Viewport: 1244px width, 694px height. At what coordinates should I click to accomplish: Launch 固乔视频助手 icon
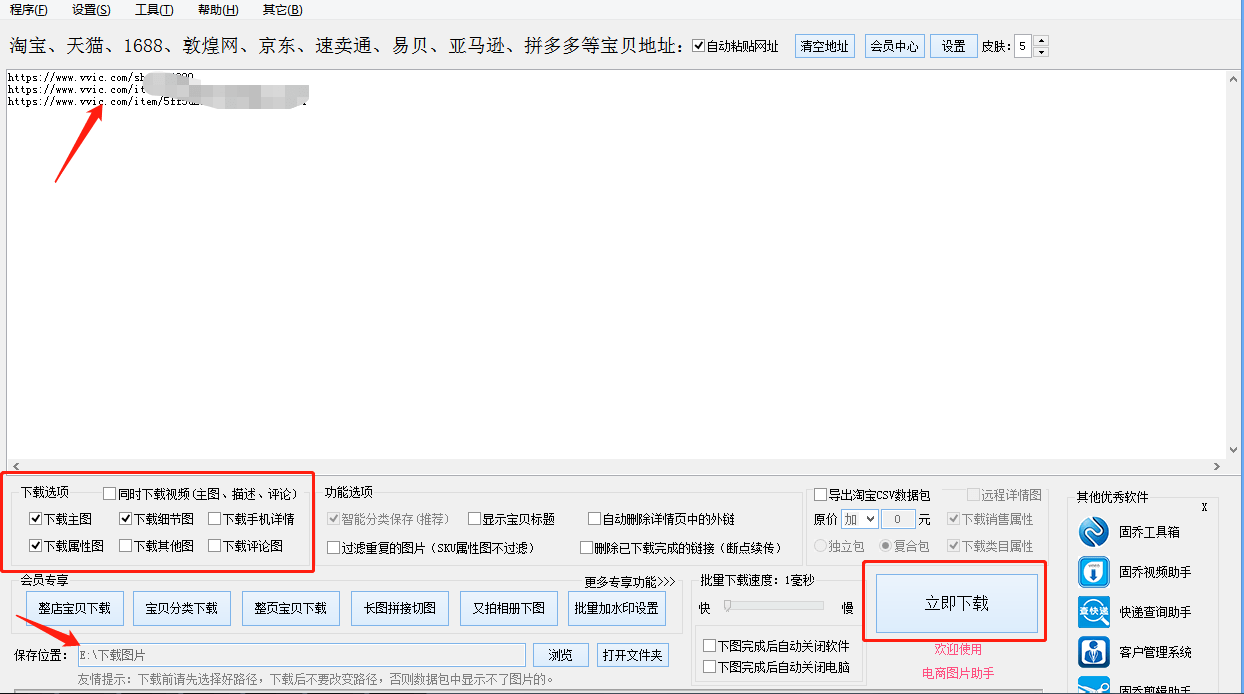1094,572
